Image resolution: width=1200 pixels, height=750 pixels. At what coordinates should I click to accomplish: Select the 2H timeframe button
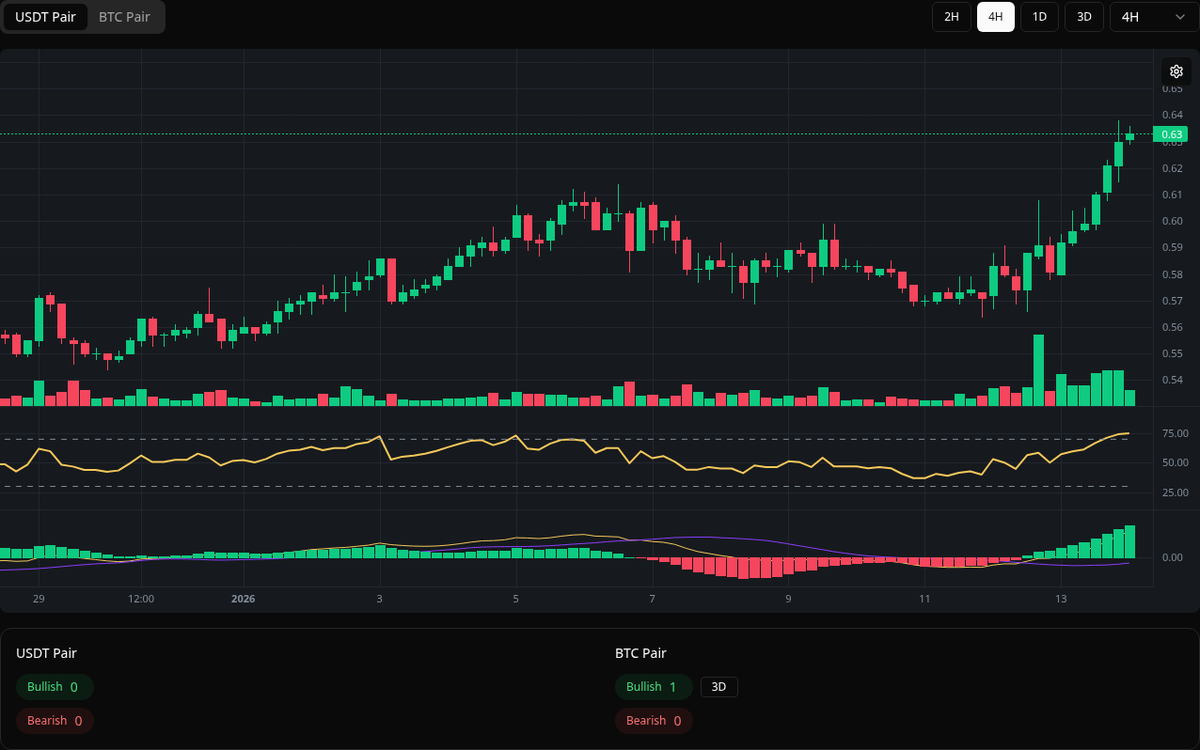[x=952, y=17]
